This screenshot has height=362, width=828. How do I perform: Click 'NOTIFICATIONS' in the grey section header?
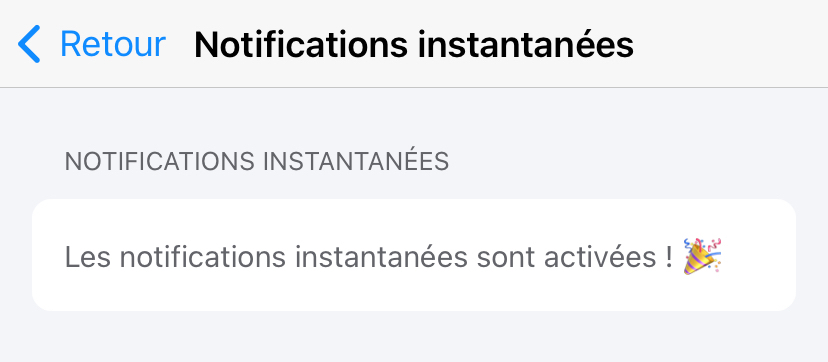[x=159, y=161]
